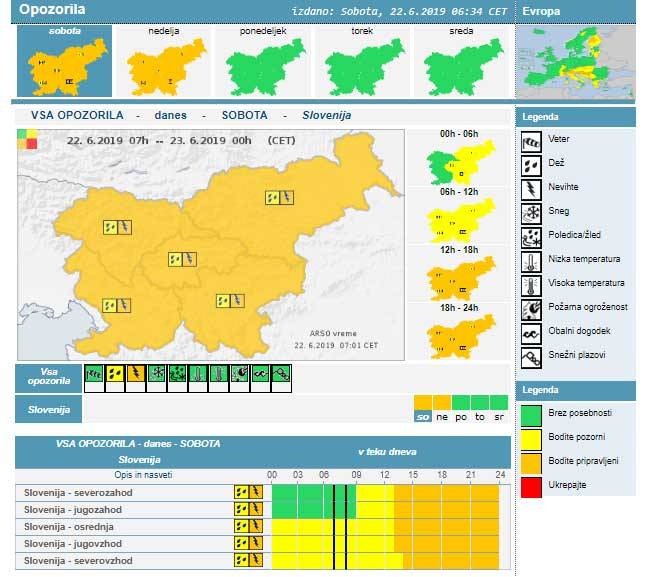Select the snow warning icon filter

pyautogui.click(x=153, y=375)
